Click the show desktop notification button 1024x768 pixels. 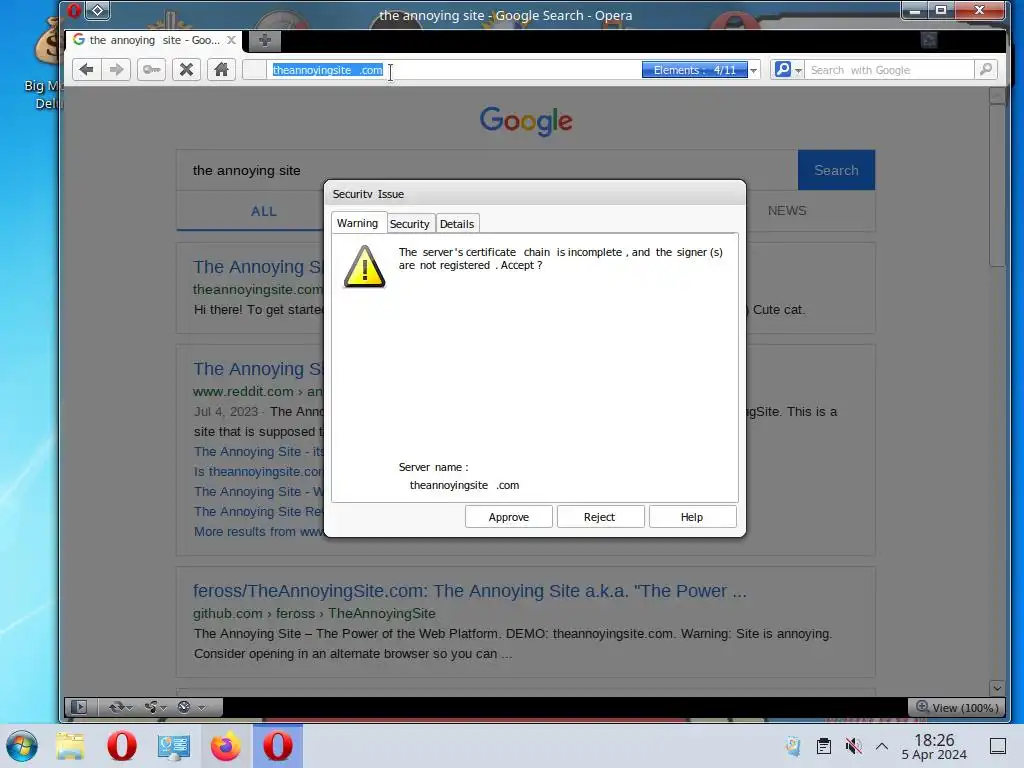coord(998,746)
